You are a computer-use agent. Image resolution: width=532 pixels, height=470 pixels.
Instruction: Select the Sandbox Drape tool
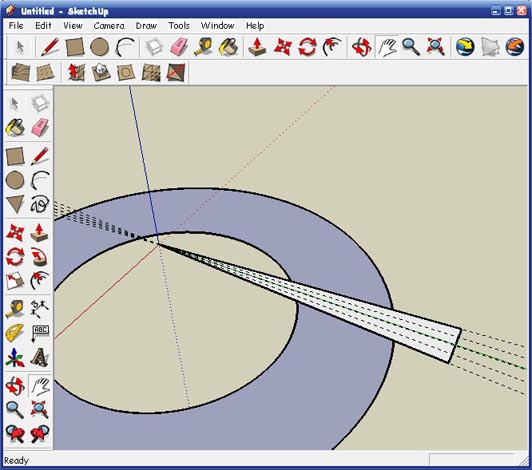tap(126, 72)
